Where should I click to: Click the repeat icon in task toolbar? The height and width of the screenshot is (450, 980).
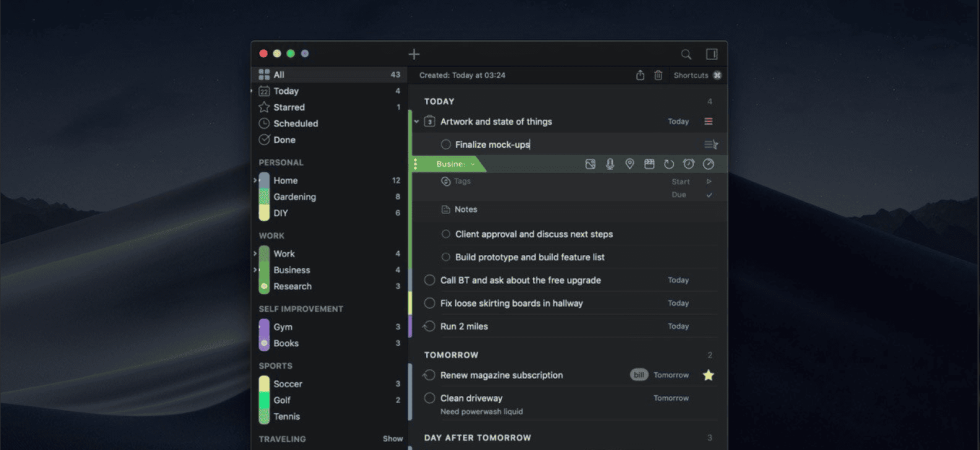coord(669,164)
